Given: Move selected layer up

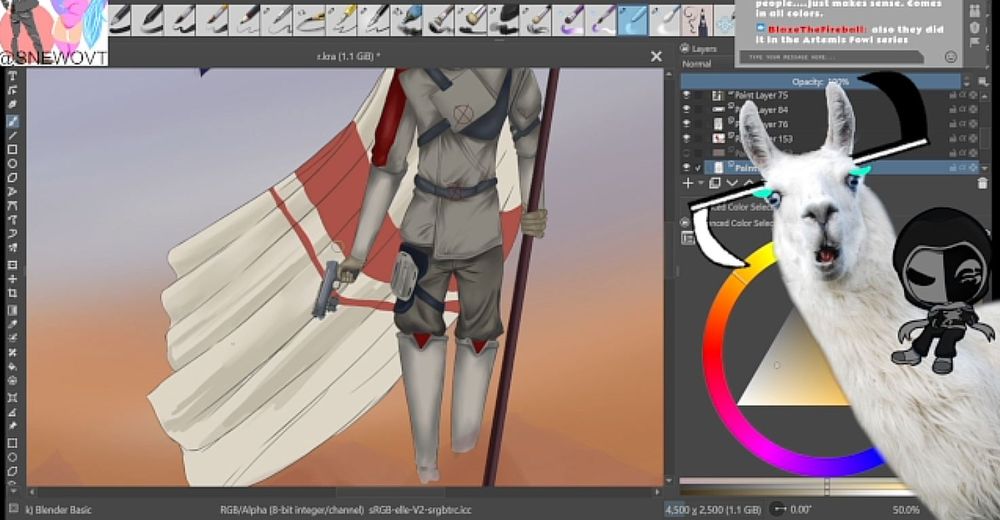Looking at the screenshot, I should pos(748,183).
